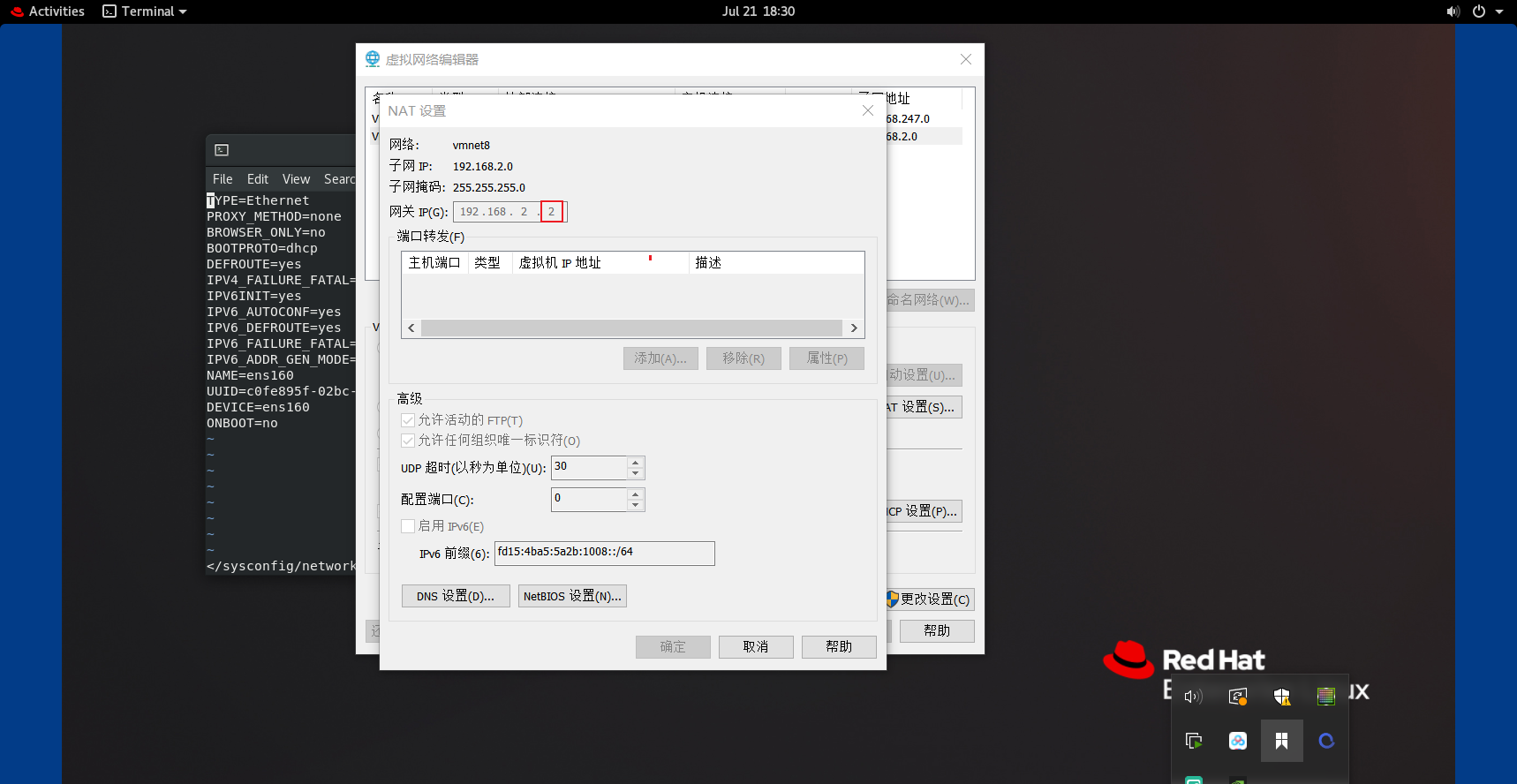Screen dimensions: 1517x784
Task: Click the highlighted white bookmark tray icon
Action: (1281, 741)
